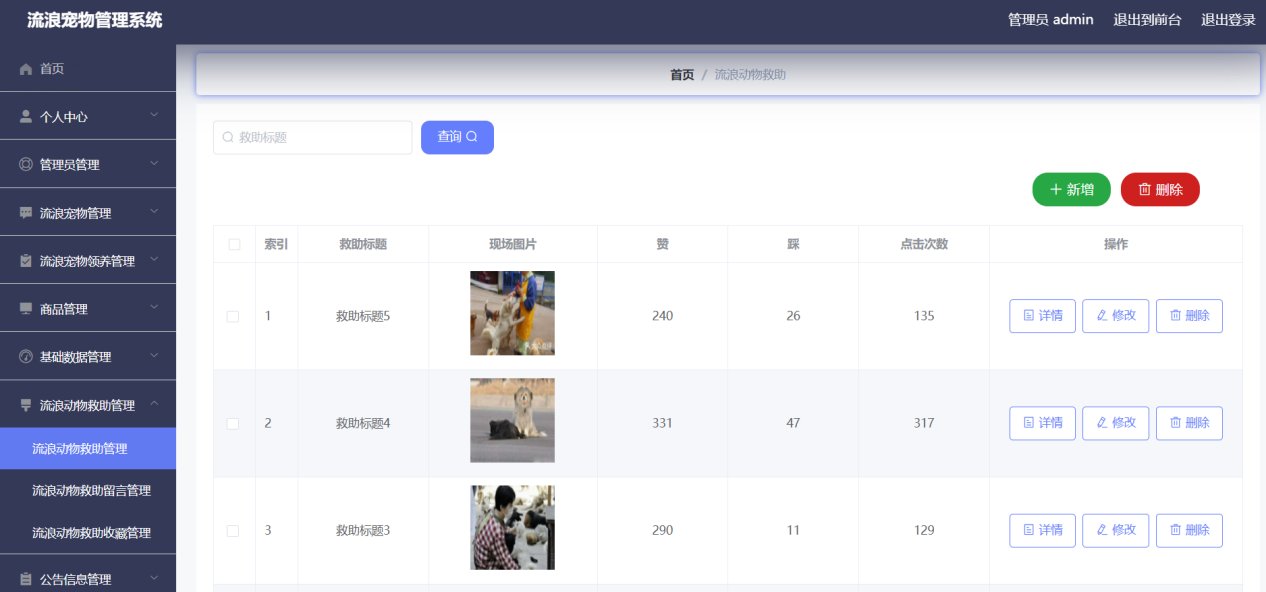Check the select-all checkbox in the table header
Screen dimensions: 1266x592
[233, 243]
